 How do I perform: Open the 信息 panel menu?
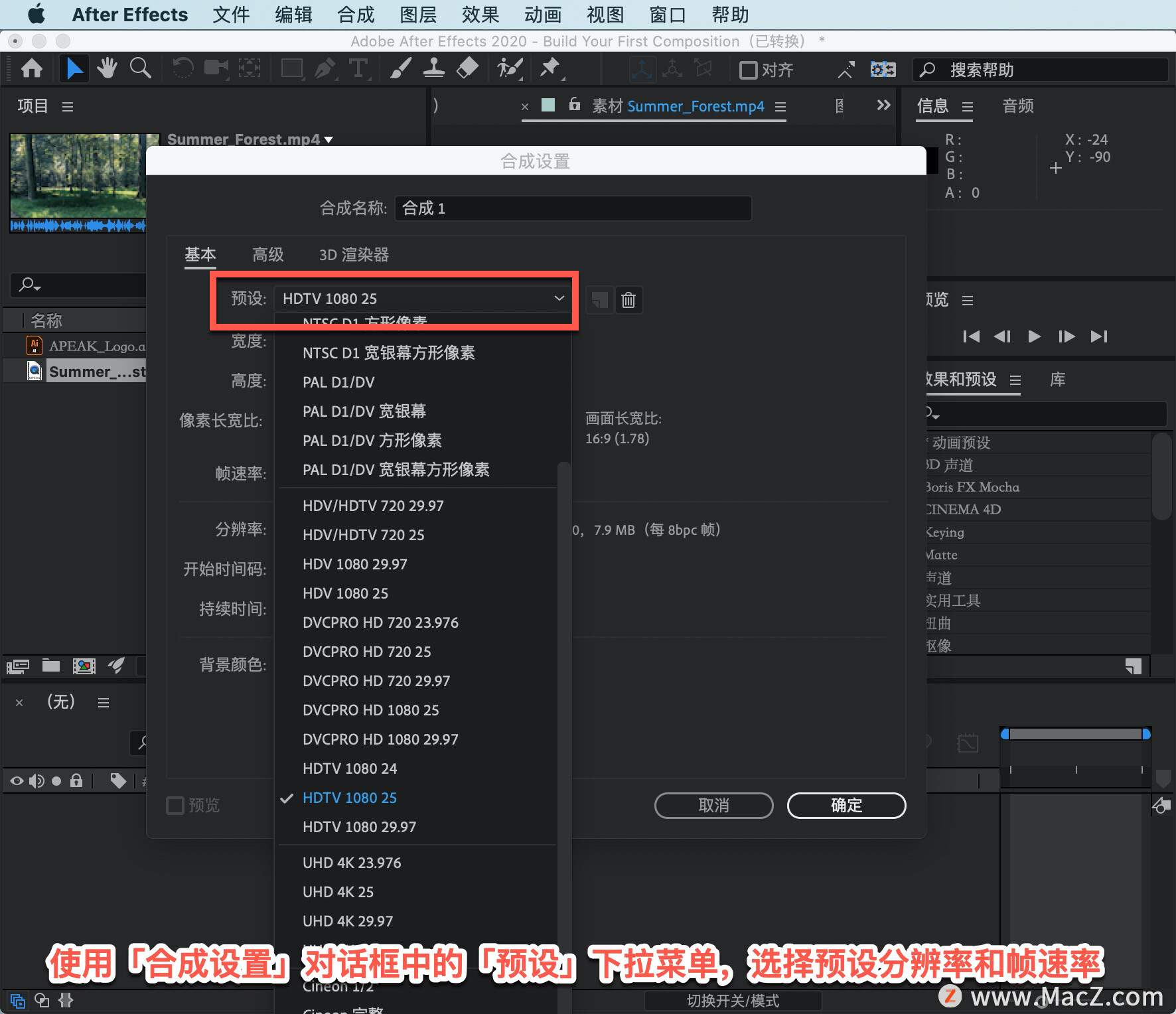click(968, 107)
